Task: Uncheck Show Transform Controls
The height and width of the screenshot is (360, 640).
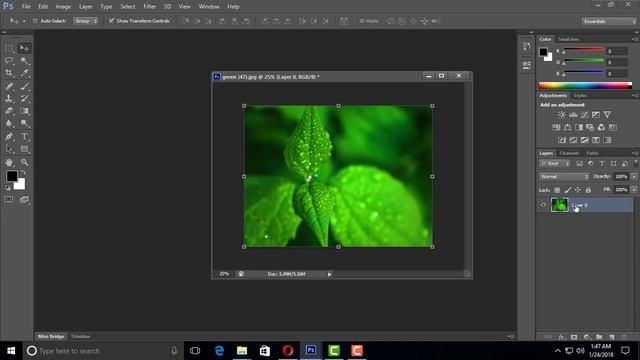Action: point(111,20)
